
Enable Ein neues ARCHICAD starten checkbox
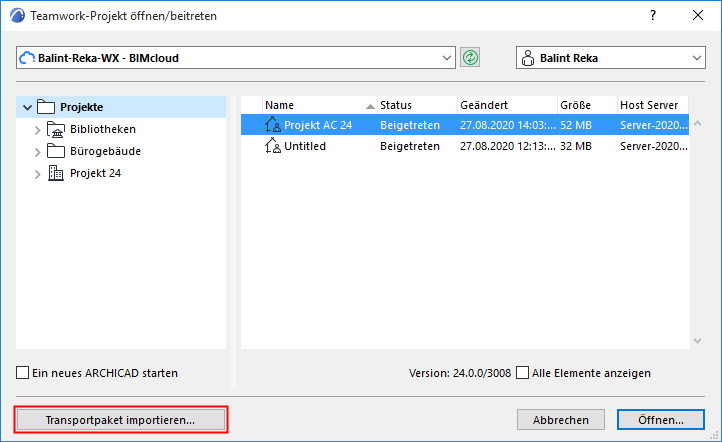pos(23,372)
